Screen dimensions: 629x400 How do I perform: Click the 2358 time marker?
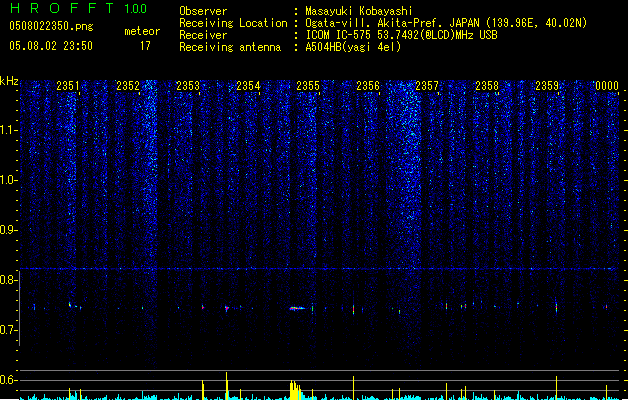pos(487,86)
